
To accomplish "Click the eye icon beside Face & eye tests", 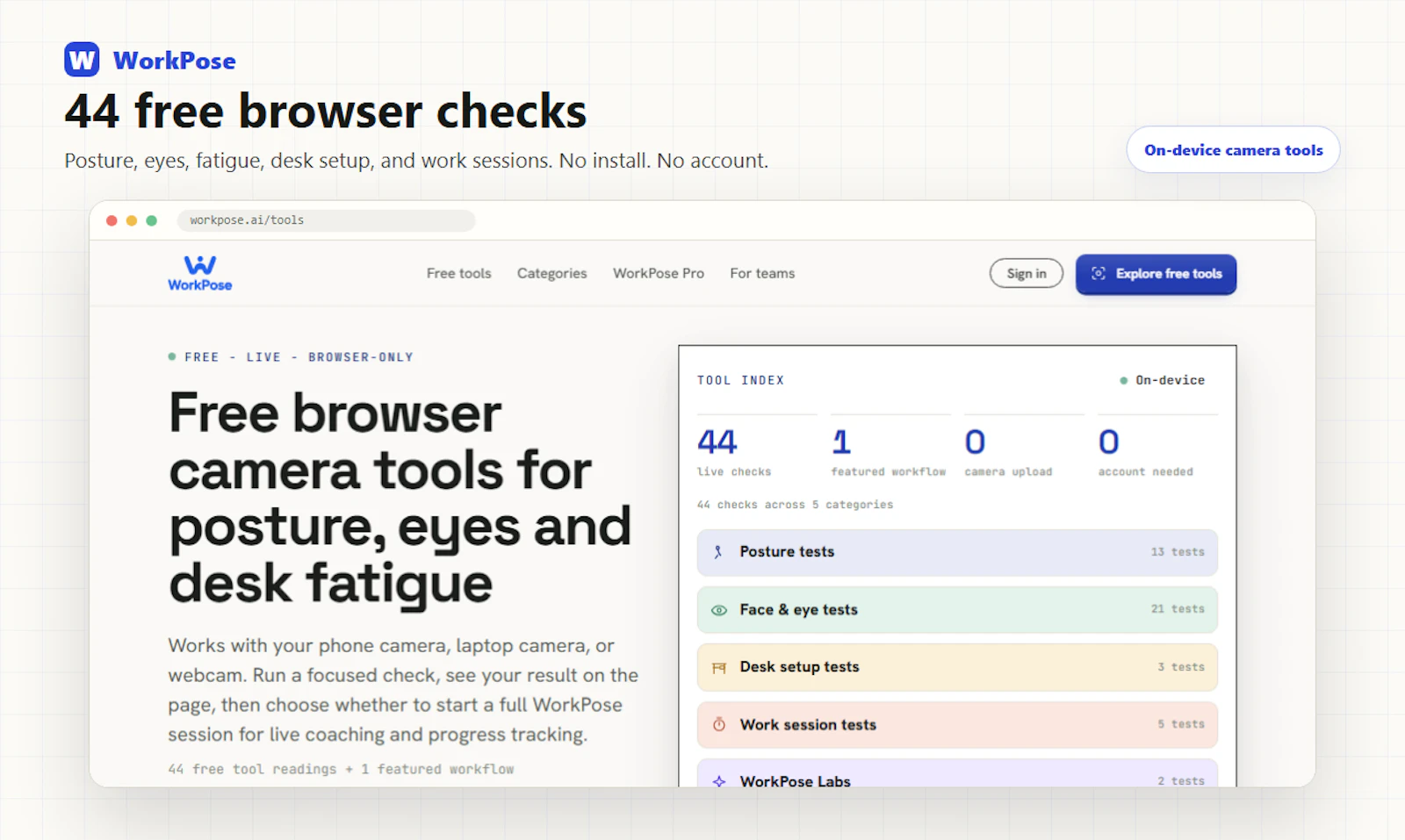I will (x=718, y=610).
